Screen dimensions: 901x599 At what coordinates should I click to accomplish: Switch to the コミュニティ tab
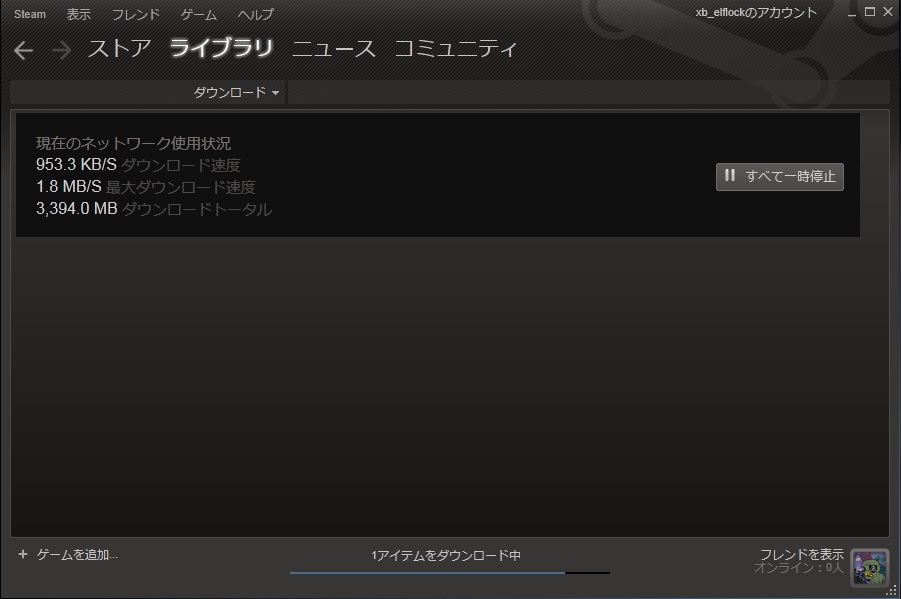coord(456,49)
